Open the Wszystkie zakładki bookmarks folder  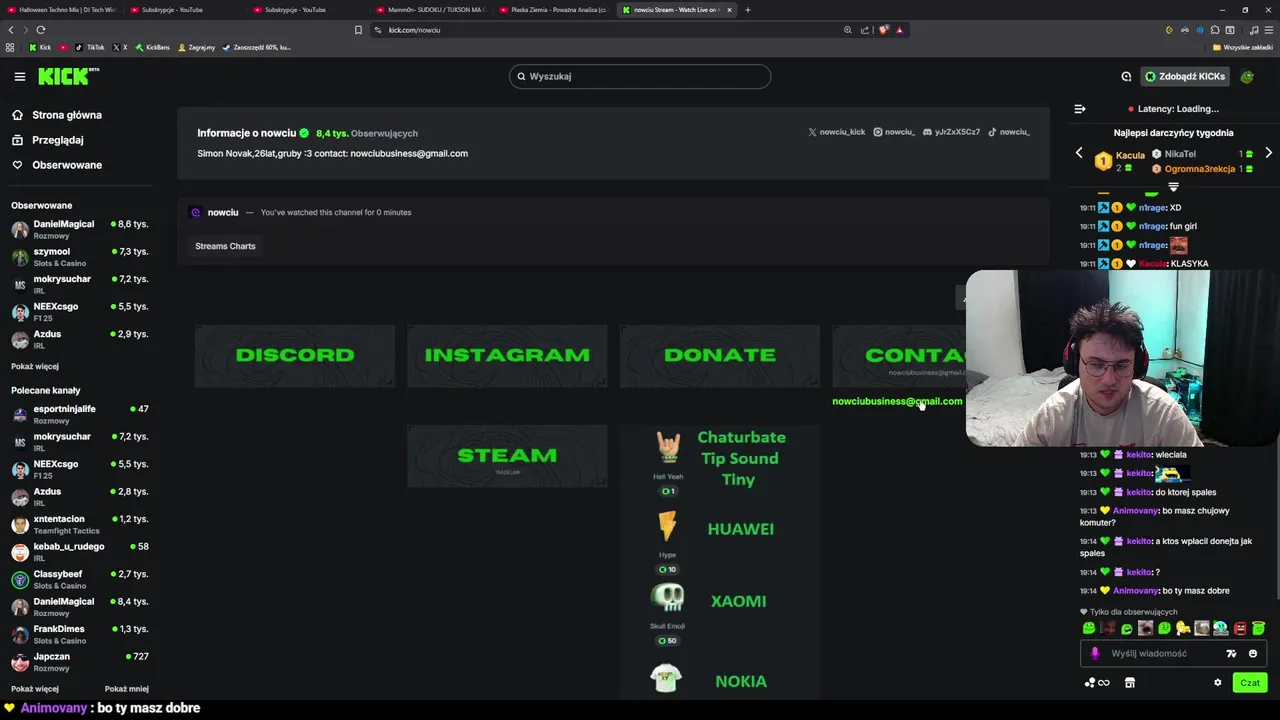(1242, 47)
